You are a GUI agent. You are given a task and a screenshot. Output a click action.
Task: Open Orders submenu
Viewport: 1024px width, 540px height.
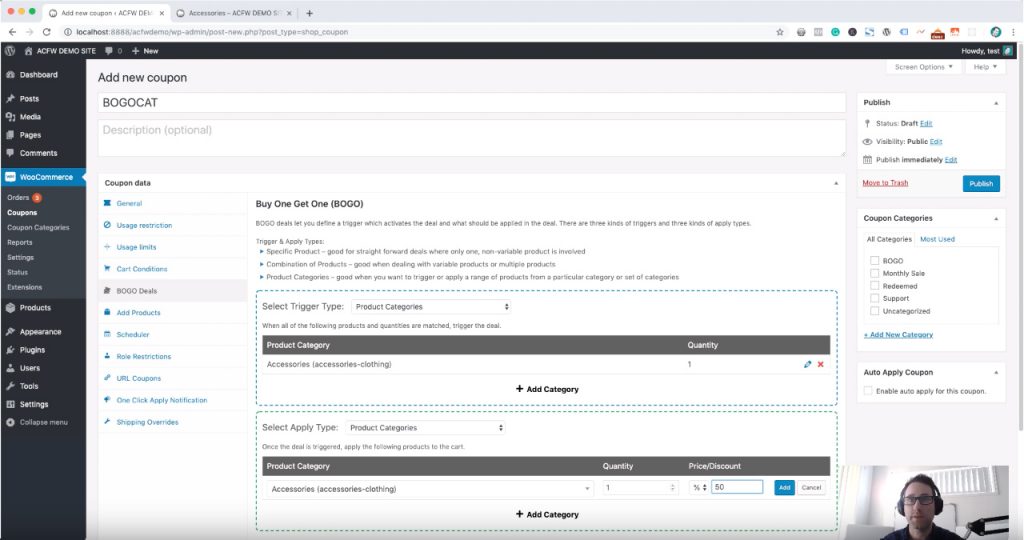click(18, 197)
